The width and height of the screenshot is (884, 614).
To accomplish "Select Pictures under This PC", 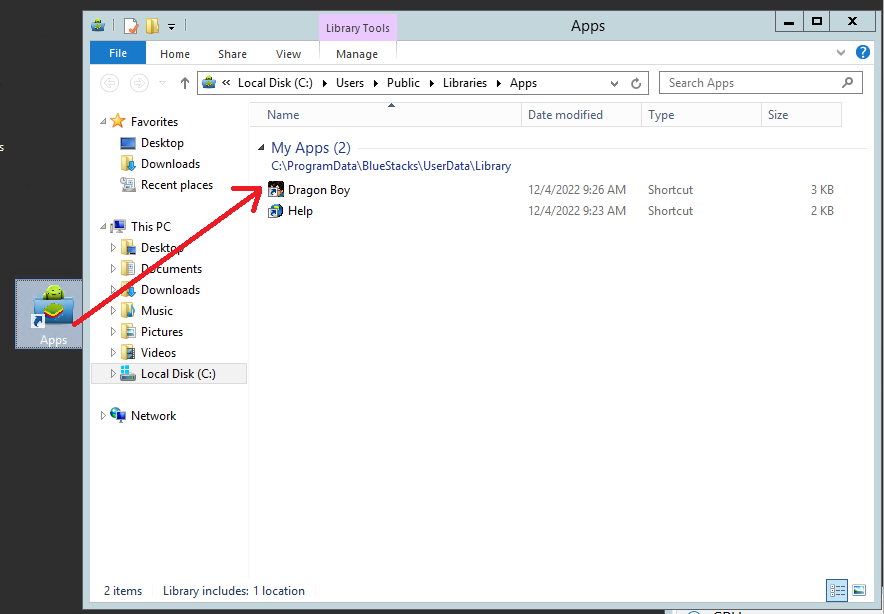I will [x=162, y=332].
